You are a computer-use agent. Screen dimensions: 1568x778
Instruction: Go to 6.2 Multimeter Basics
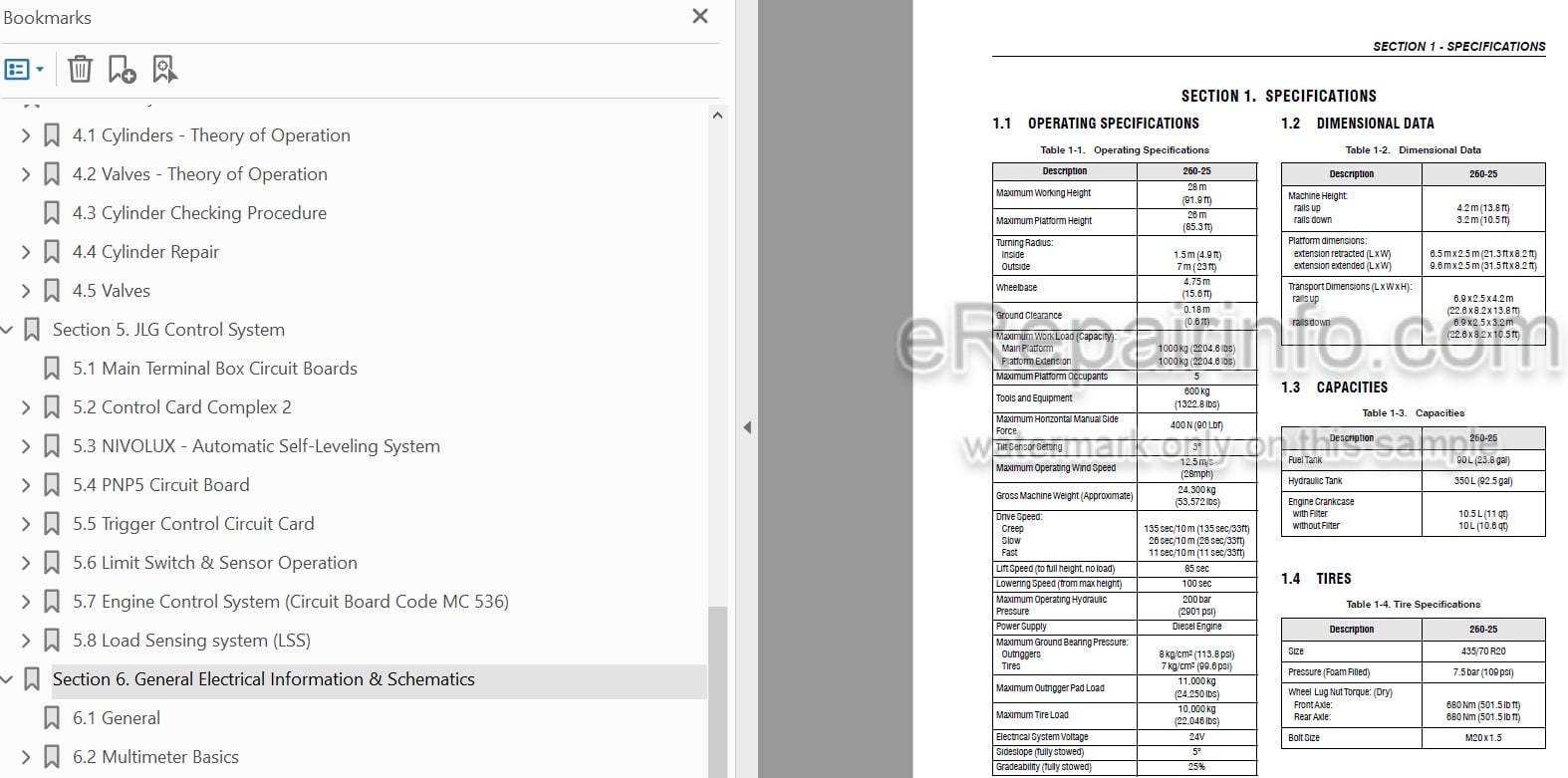(x=155, y=757)
